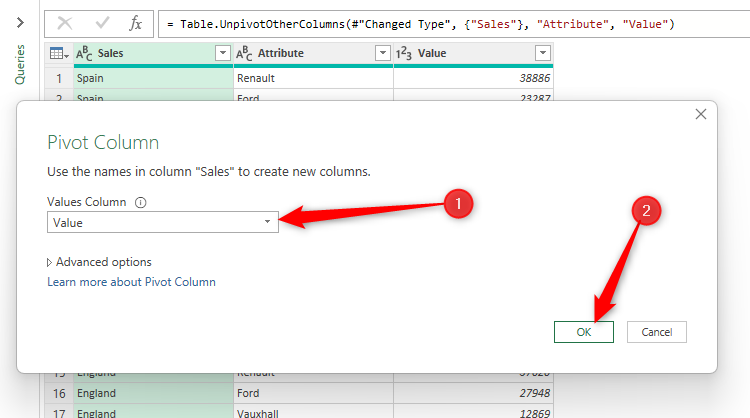Click the Values Column info icon
The height and width of the screenshot is (418, 750).
click(140, 202)
